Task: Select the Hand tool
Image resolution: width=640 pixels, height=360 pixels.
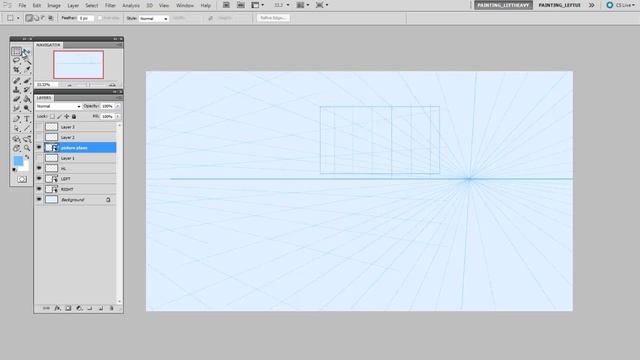Action: point(16,148)
